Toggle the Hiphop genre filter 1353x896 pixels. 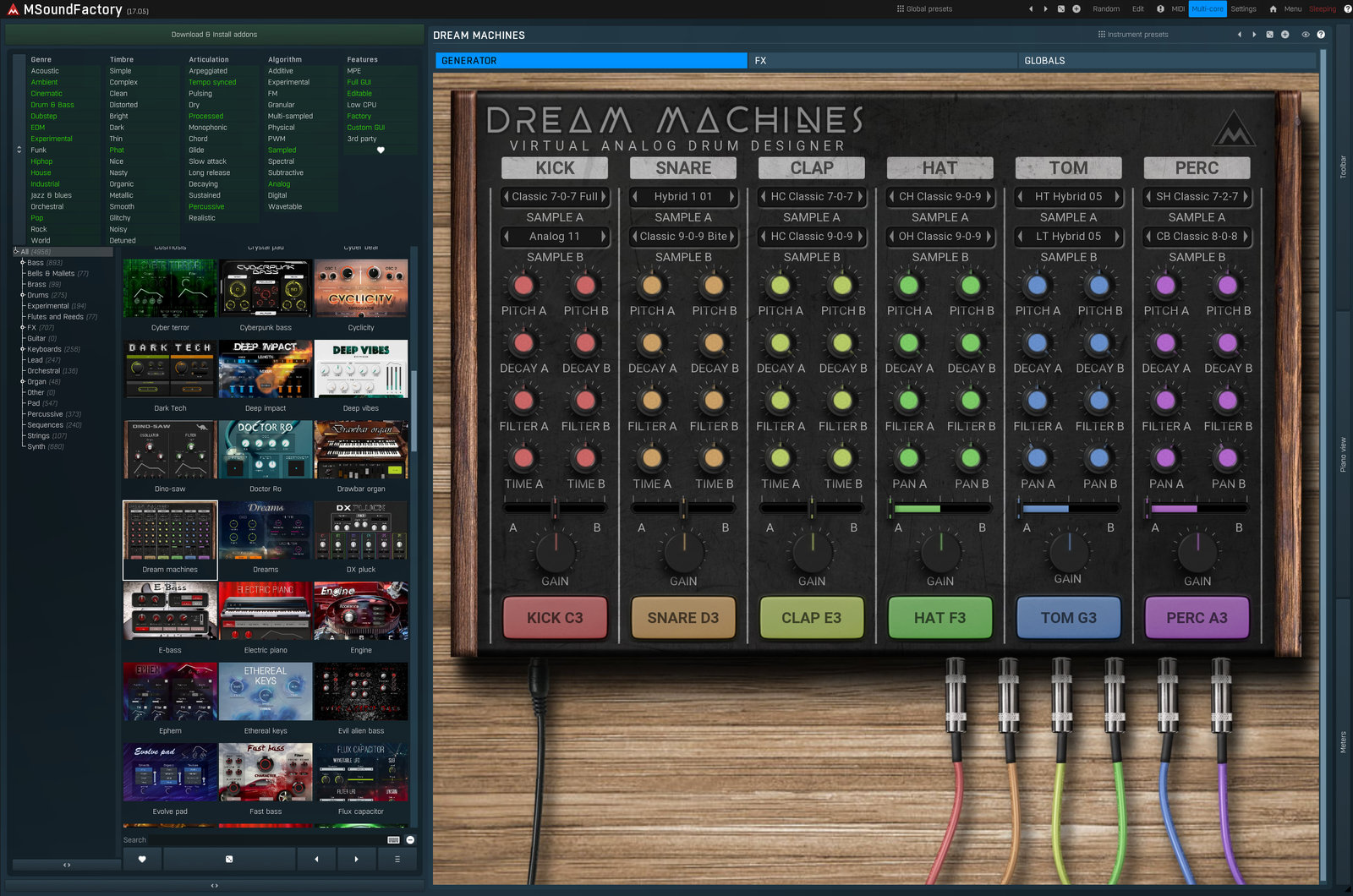click(41, 161)
